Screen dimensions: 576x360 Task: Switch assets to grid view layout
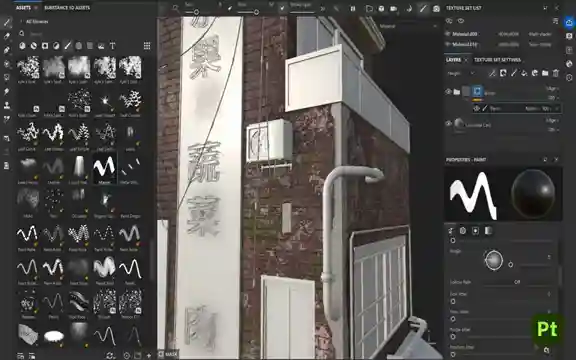click(x=147, y=46)
